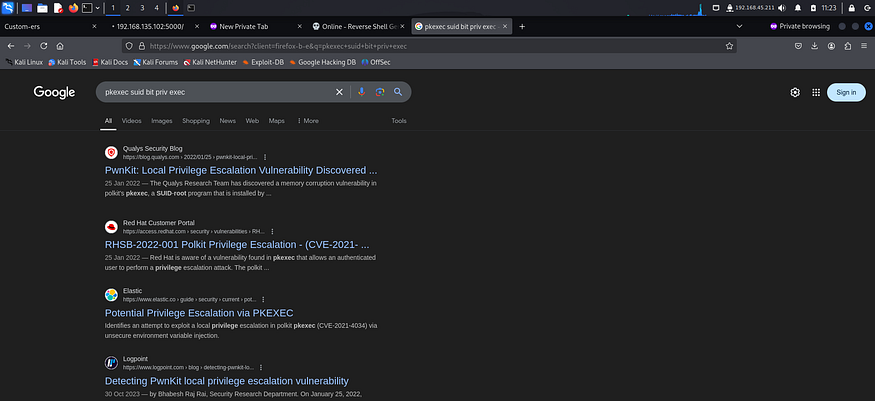The width and height of the screenshot is (875, 401).
Task: Click the Google logo
Action: [x=54, y=93]
